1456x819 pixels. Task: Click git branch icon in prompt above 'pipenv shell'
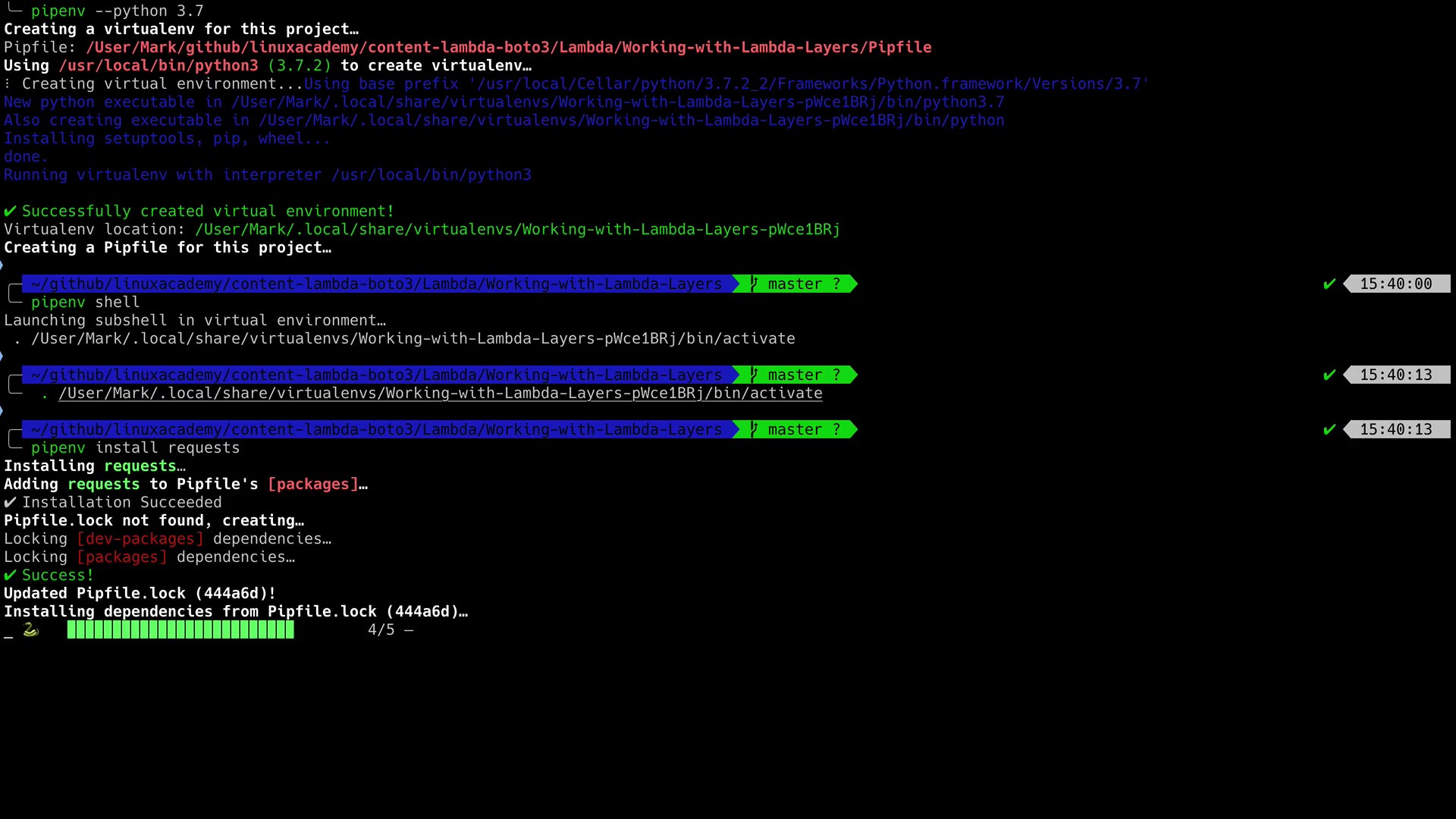pos(754,284)
